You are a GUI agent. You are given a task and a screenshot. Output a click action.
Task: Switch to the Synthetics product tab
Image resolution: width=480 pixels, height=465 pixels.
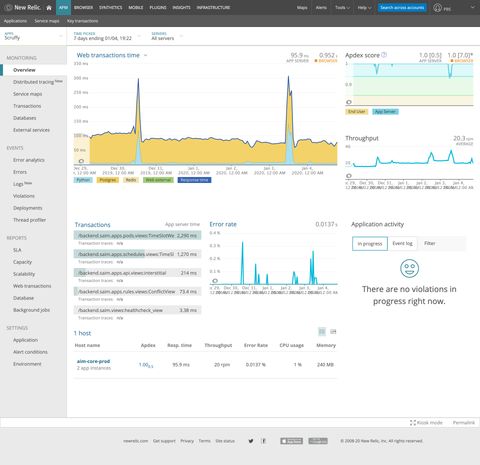(x=111, y=7)
